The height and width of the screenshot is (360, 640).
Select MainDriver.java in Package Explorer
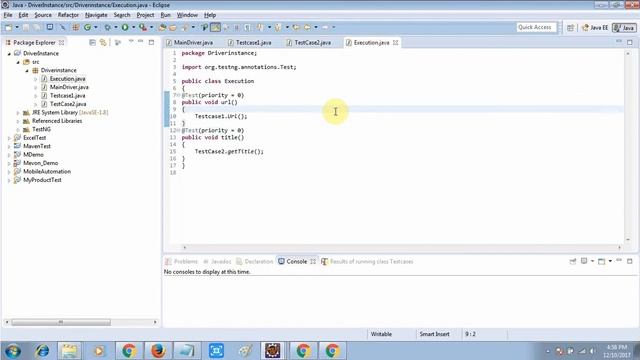pyautogui.click(x=69, y=87)
